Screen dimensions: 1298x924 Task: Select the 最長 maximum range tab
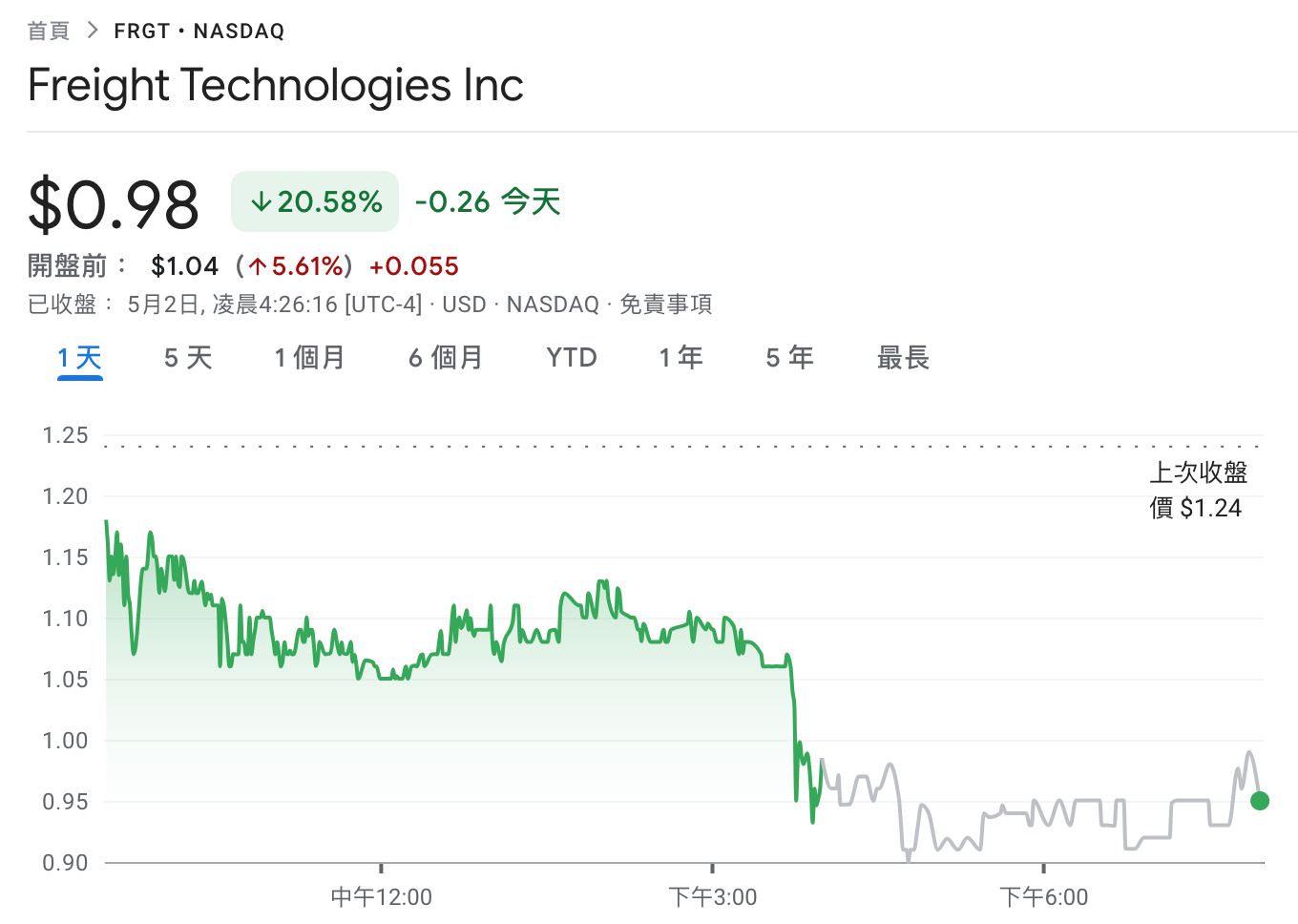(903, 358)
